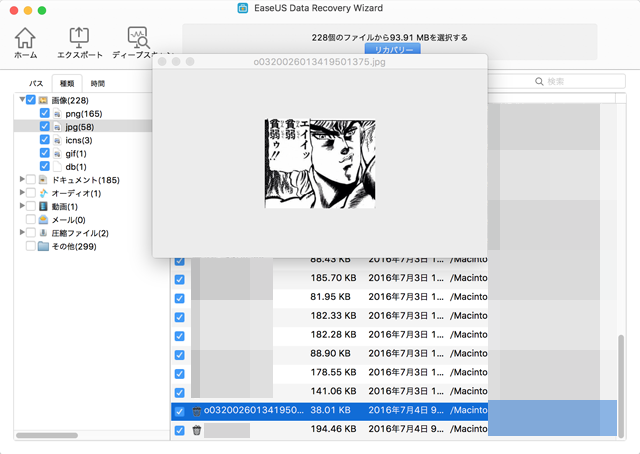Uncheck the selected 38.01 KB file
The height and width of the screenshot is (454, 640).
pos(180,411)
